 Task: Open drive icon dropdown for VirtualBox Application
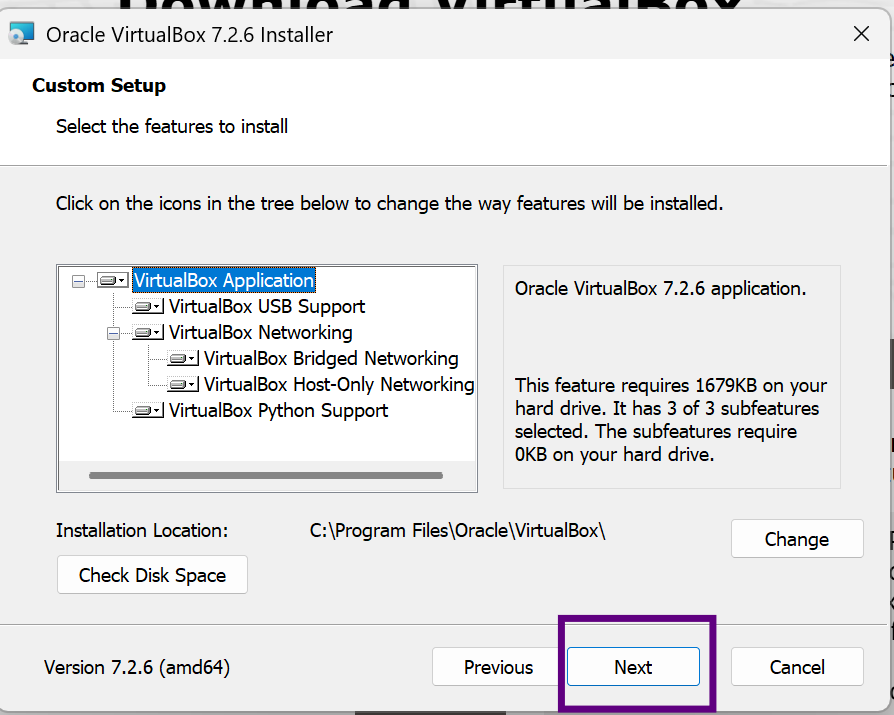(113, 281)
